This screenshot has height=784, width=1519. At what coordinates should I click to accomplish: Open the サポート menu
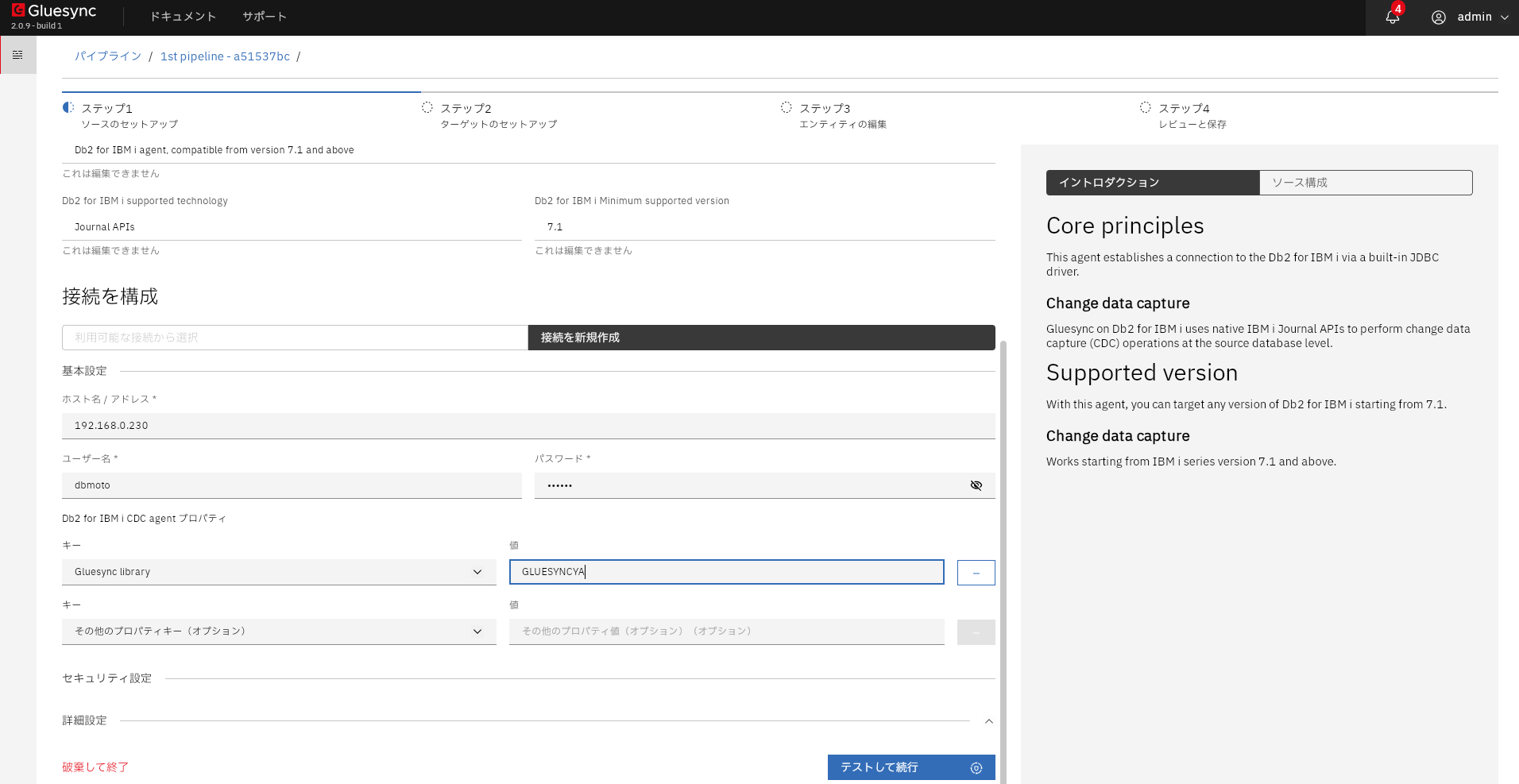[x=265, y=17]
